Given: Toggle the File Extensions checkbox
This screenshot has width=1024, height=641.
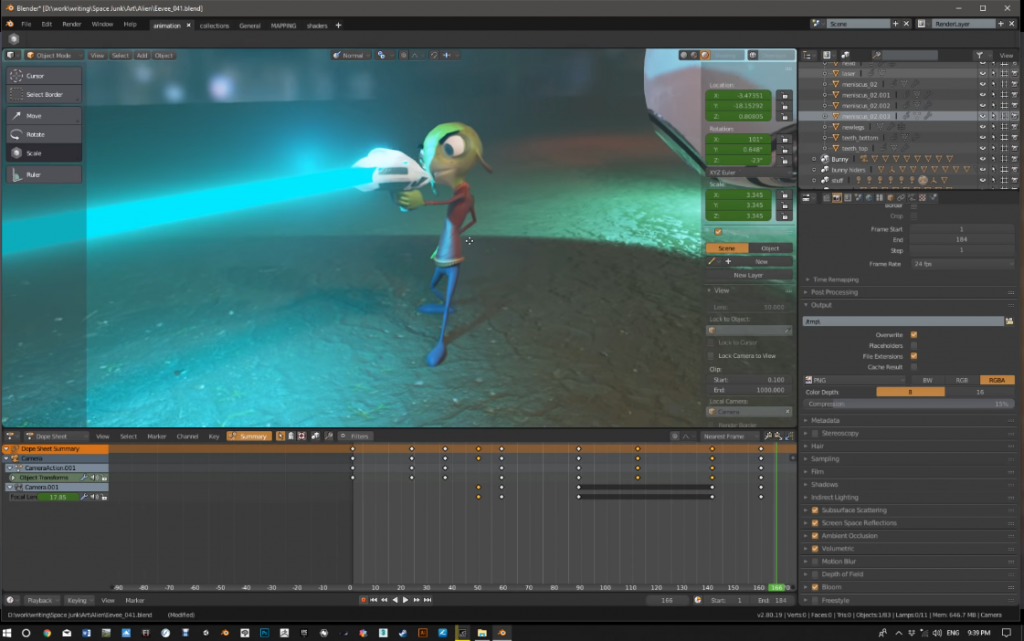Looking at the screenshot, I should (914, 356).
